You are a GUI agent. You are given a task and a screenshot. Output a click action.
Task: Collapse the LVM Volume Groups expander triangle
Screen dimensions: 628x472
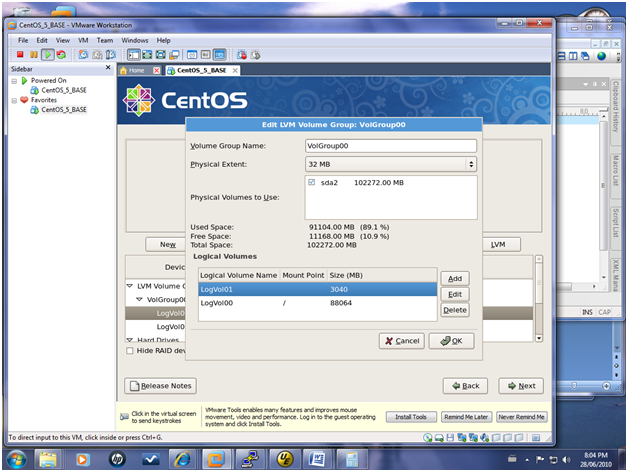click(129, 286)
